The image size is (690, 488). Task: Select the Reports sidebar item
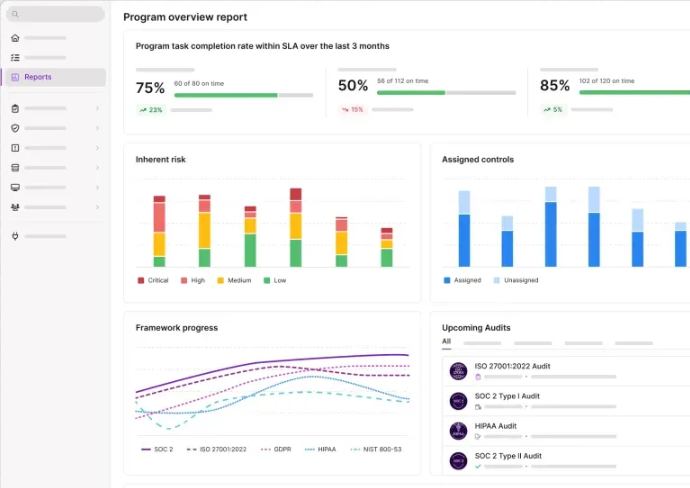55,77
